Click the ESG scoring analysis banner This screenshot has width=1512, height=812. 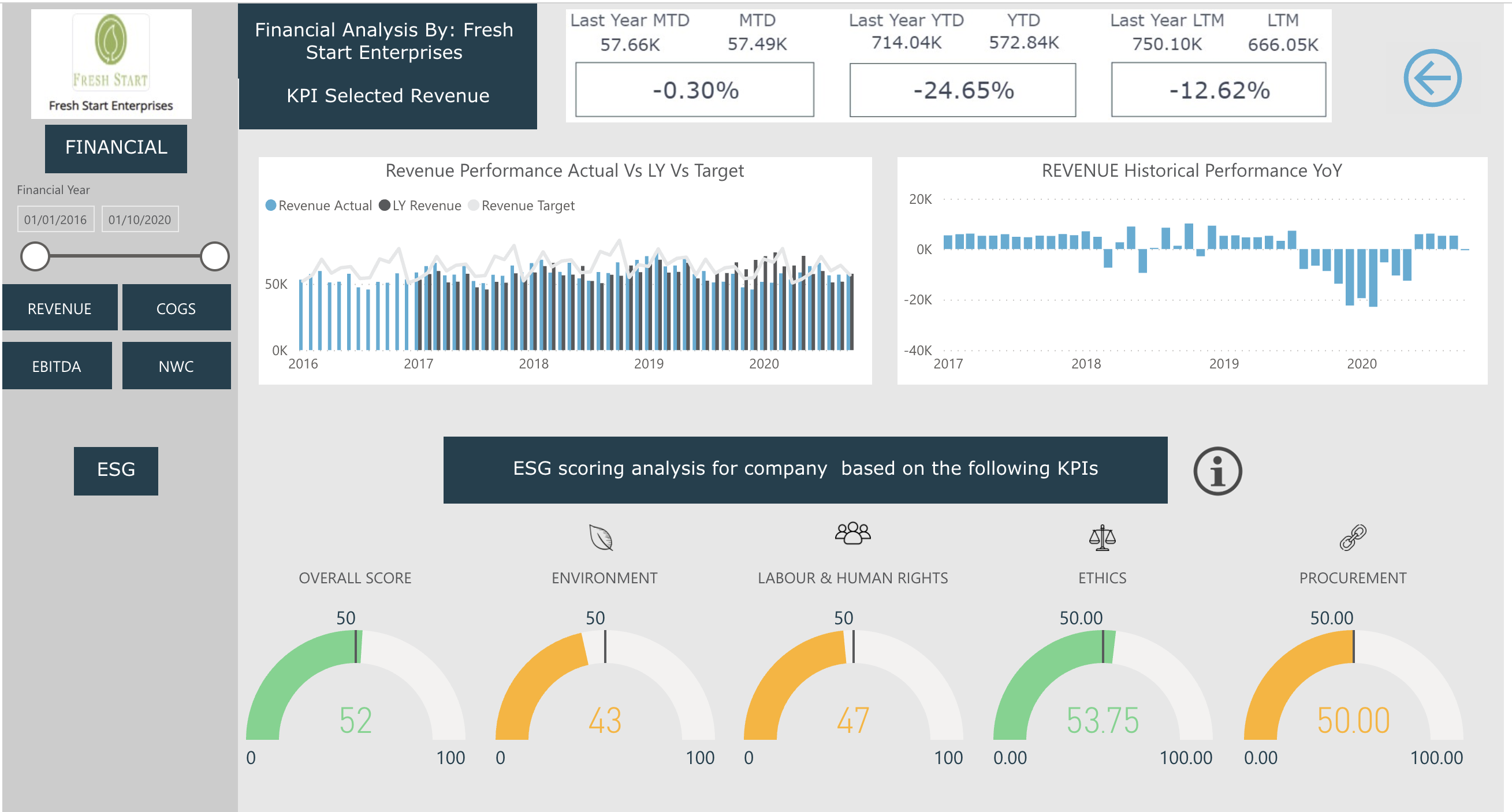pyautogui.click(x=805, y=469)
